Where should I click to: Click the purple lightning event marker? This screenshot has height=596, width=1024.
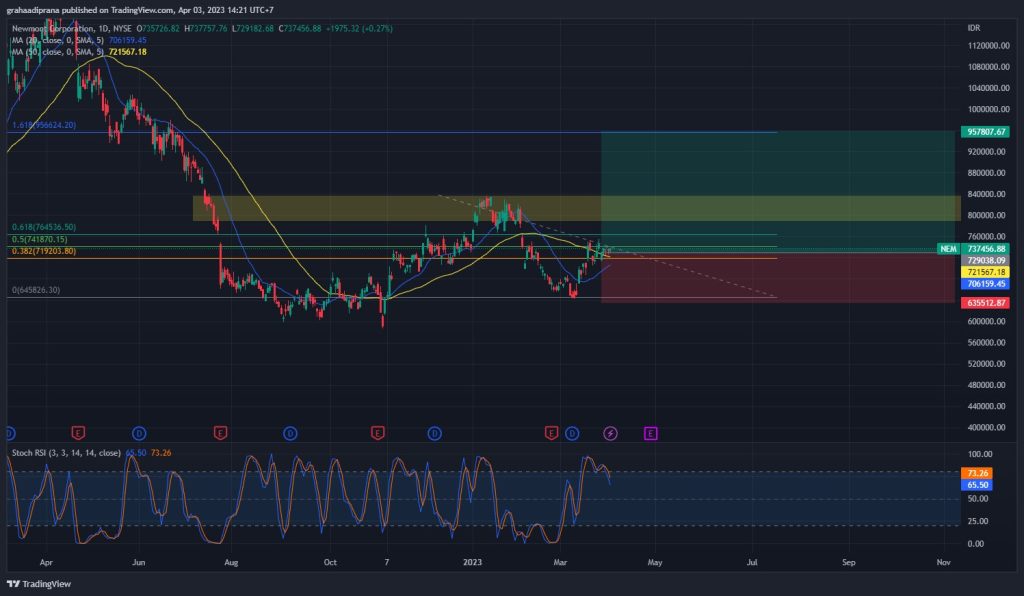click(610, 433)
